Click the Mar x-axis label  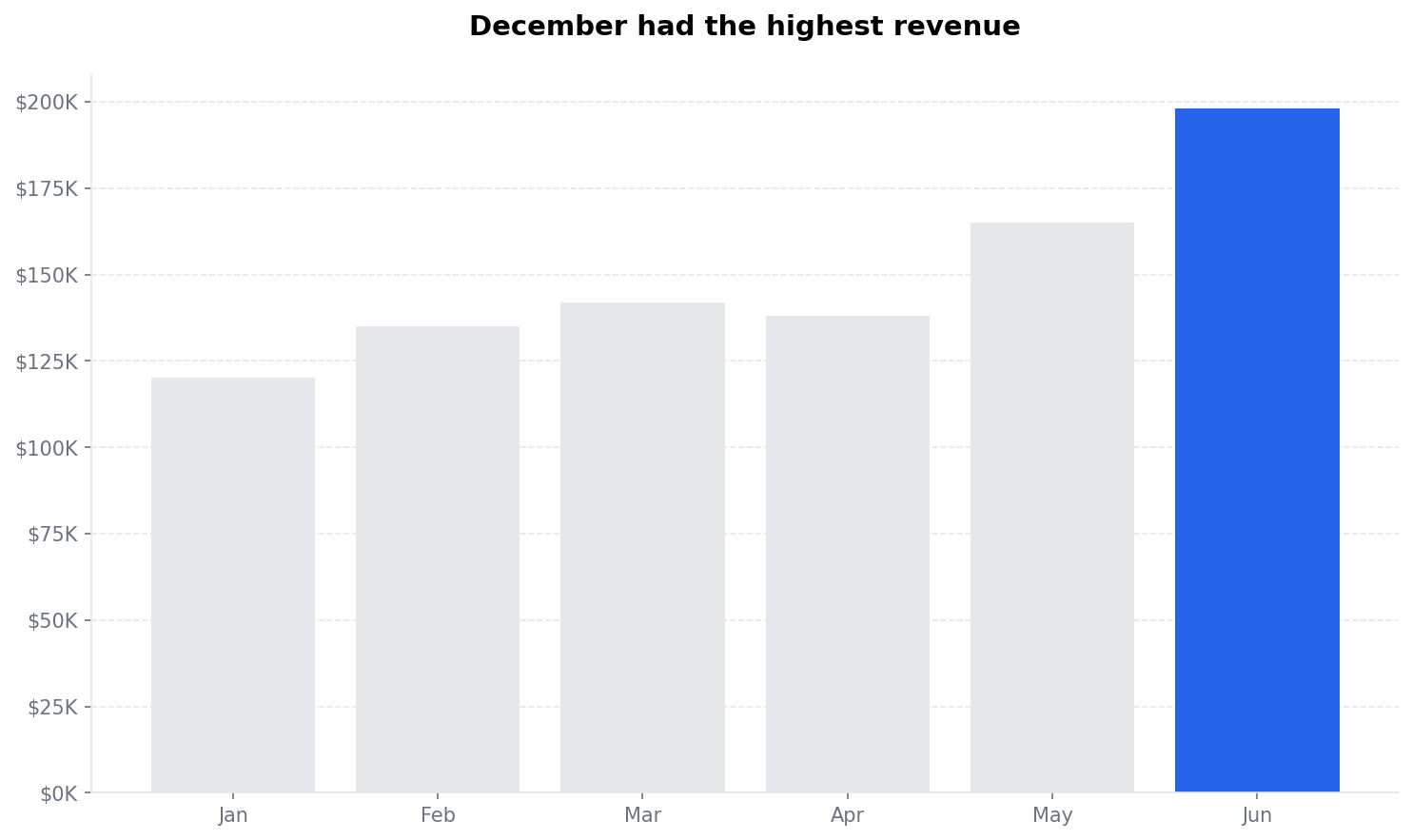pyautogui.click(x=642, y=815)
